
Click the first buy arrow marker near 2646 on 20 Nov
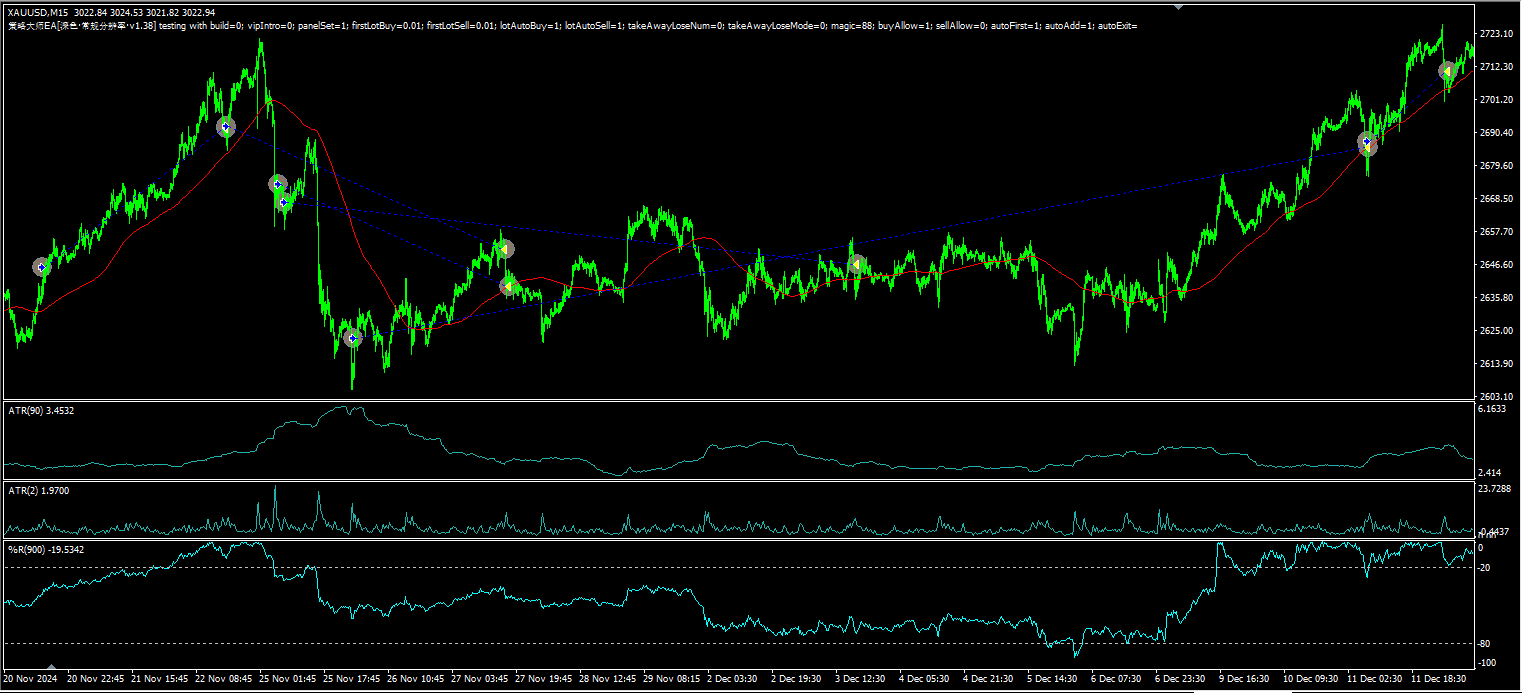[41, 266]
